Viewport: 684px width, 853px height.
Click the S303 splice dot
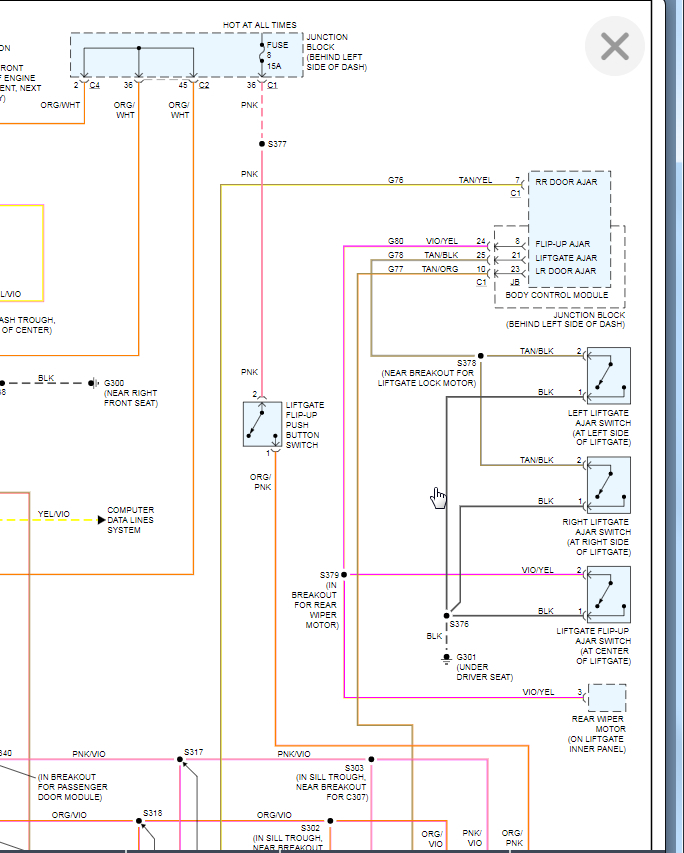(x=371, y=759)
